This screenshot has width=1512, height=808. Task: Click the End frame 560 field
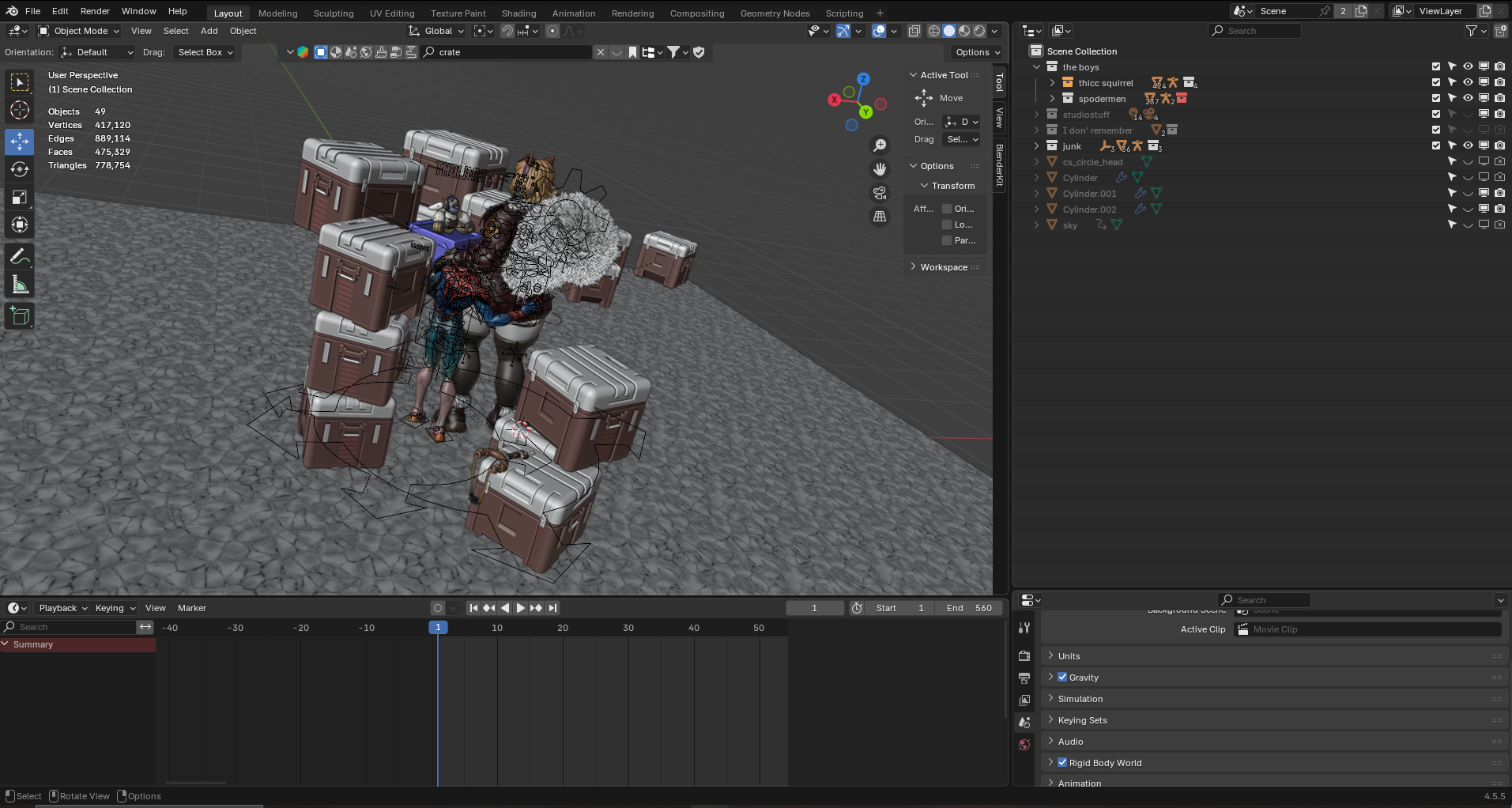pyautogui.click(x=970, y=608)
